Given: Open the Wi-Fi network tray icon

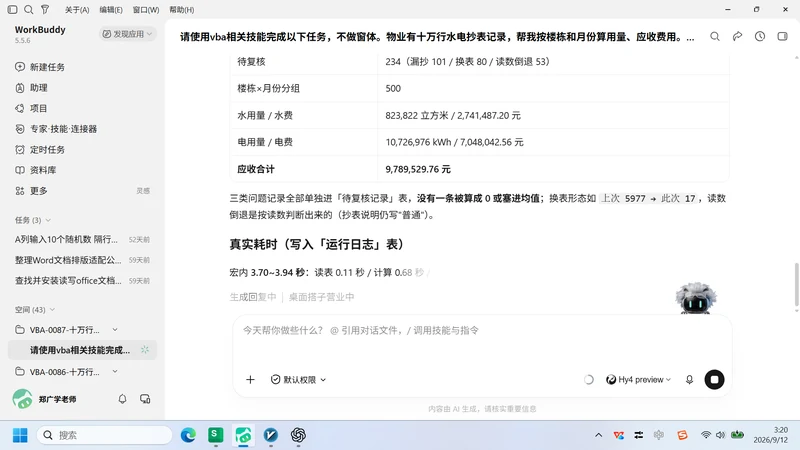Looking at the screenshot, I should (706, 435).
